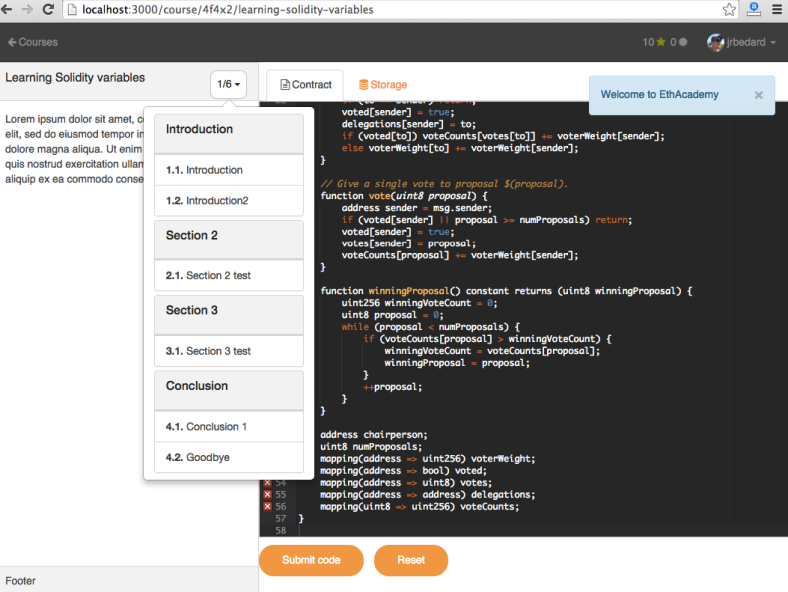
Task: Click the function winningProposal() declaration line
Action: [506, 291]
